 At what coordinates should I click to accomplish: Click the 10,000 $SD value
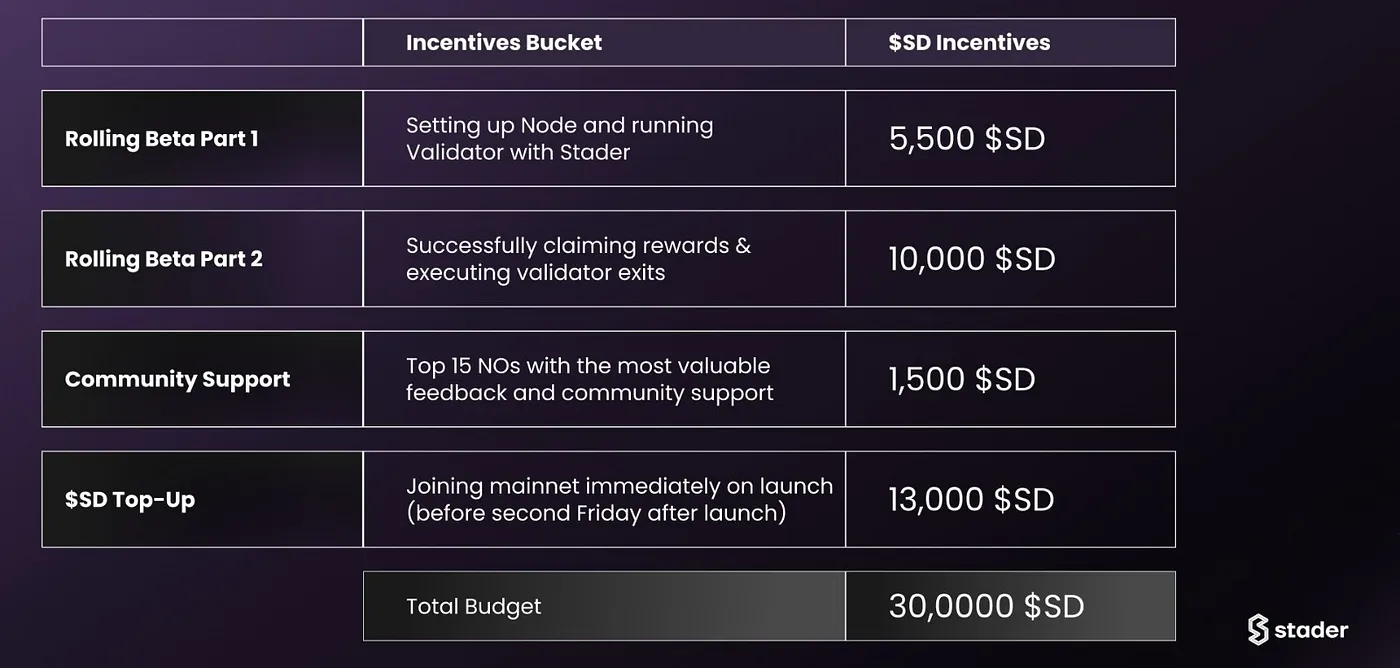(x=972, y=259)
